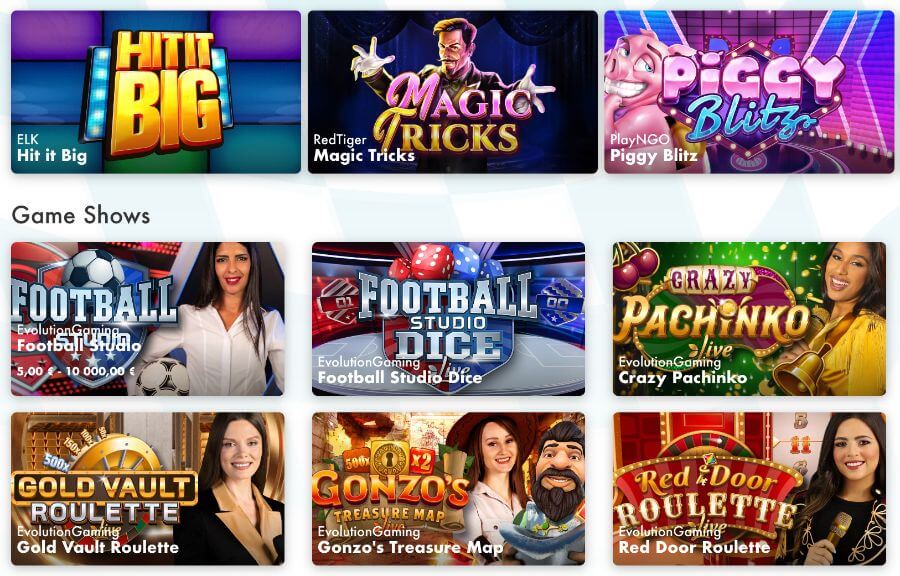Click the Game Shows section heading

pyautogui.click(x=81, y=215)
